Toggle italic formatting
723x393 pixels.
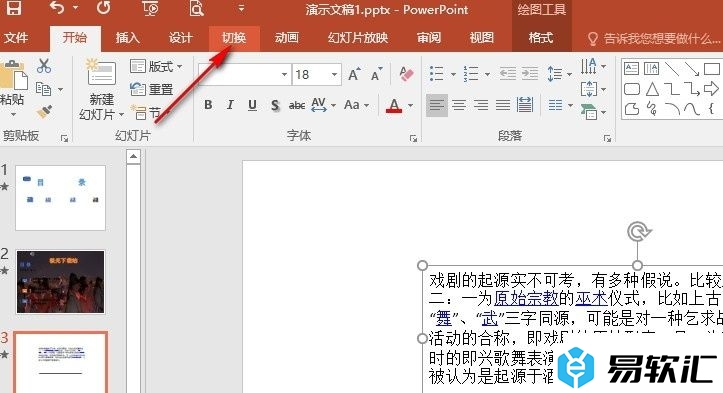tap(230, 105)
